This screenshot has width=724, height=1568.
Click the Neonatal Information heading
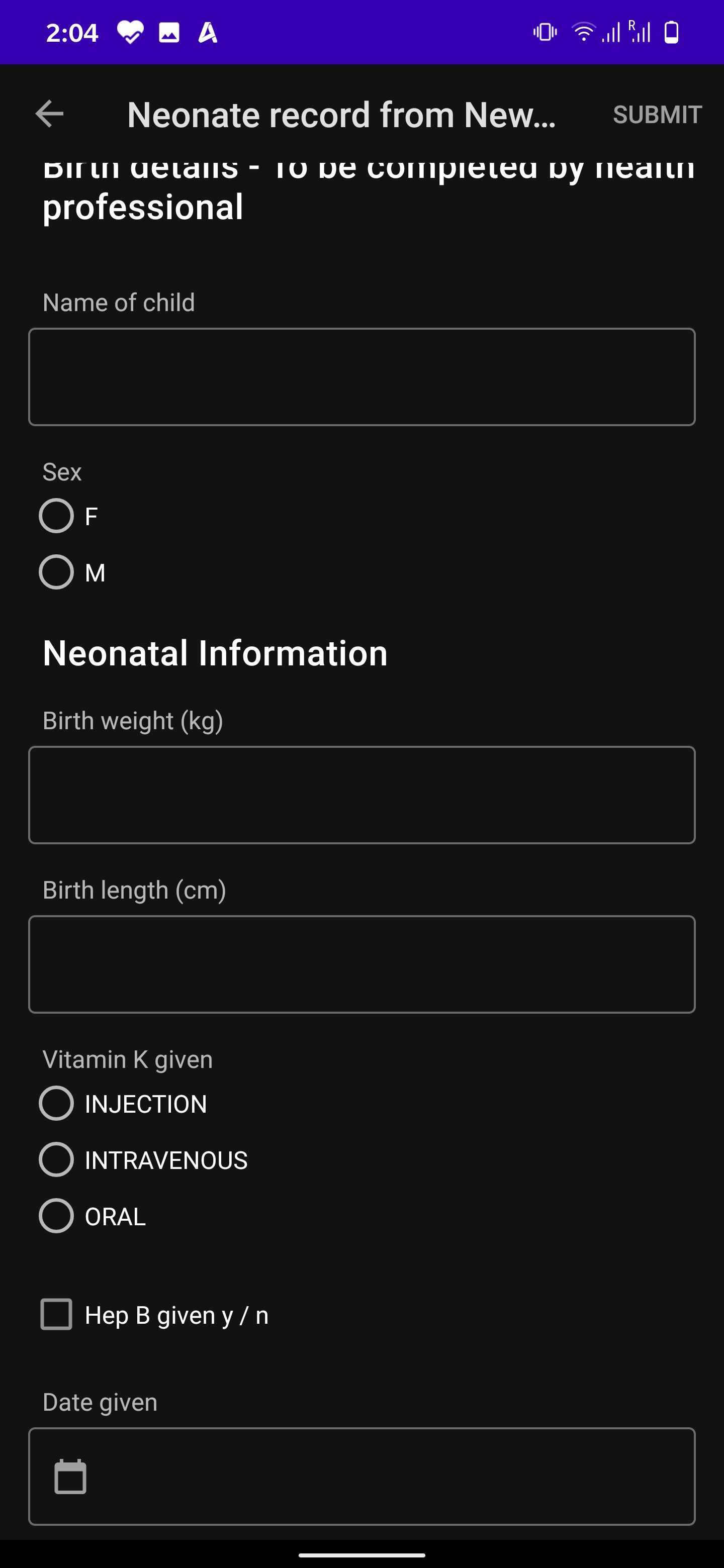point(215,652)
